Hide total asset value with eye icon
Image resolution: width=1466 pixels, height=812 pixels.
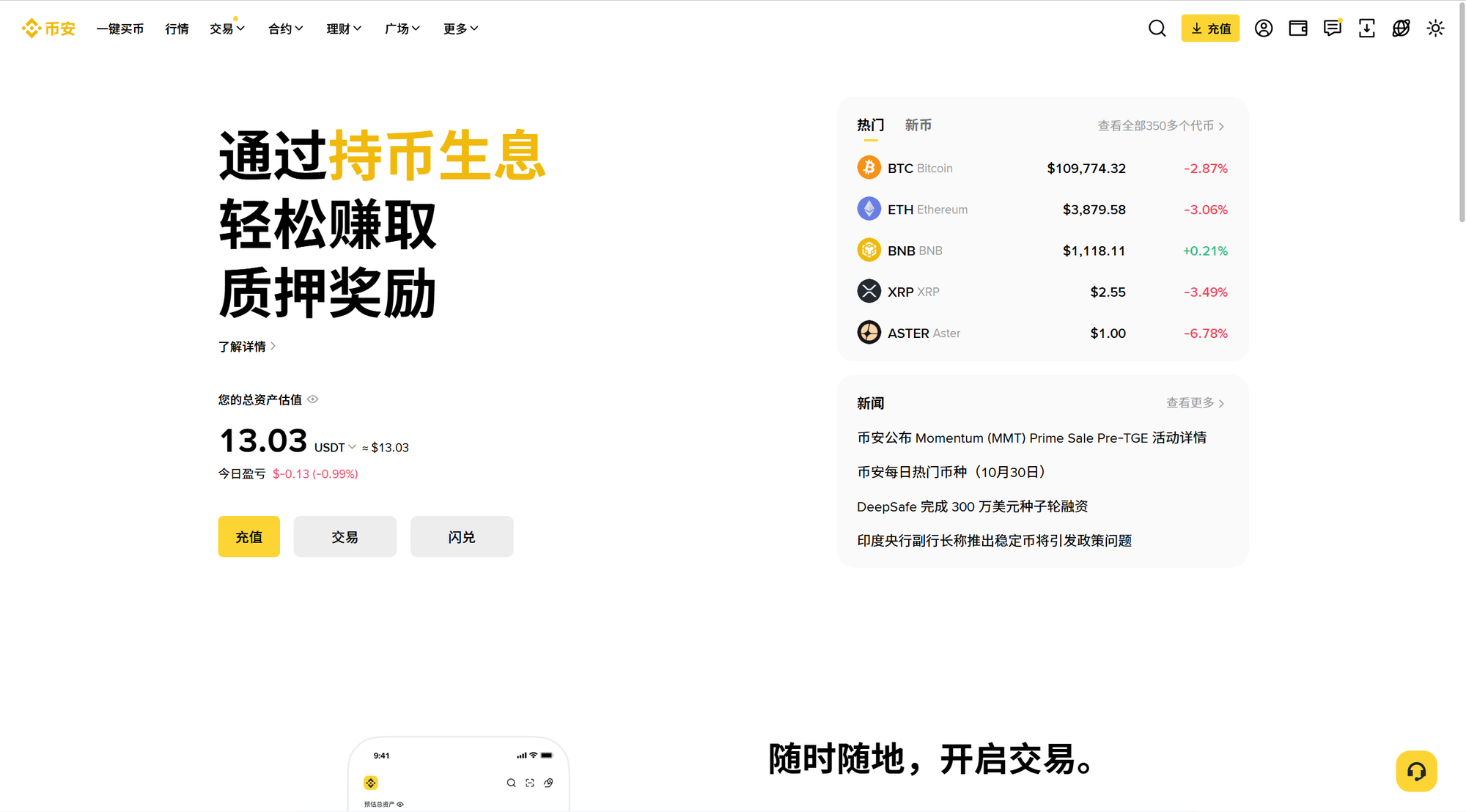click(312, 399)
